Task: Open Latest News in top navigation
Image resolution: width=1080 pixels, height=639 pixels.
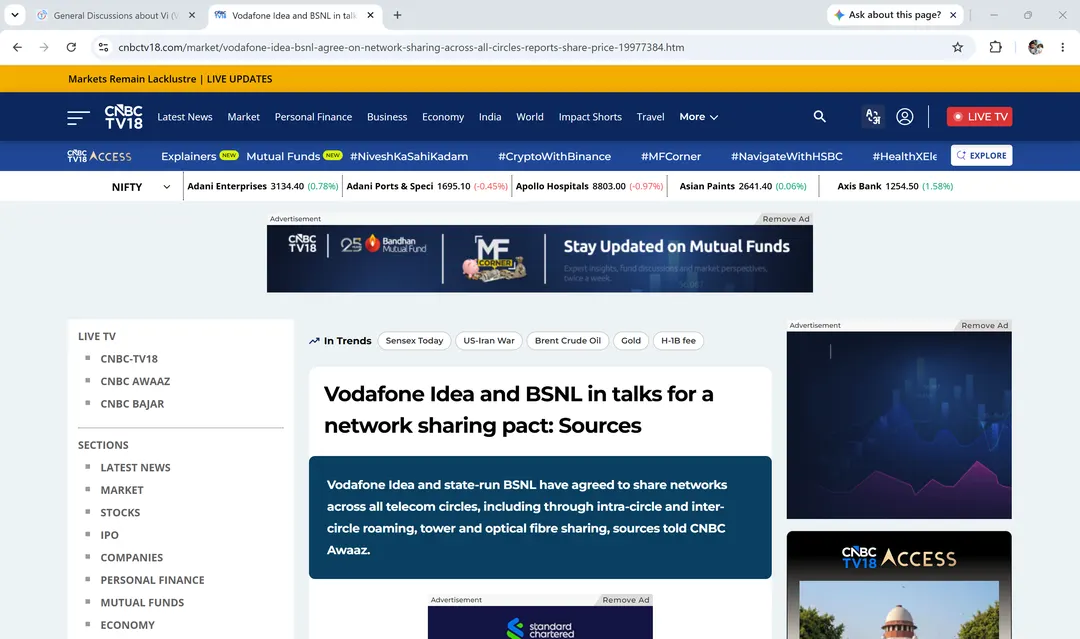Action: point(185,117)
